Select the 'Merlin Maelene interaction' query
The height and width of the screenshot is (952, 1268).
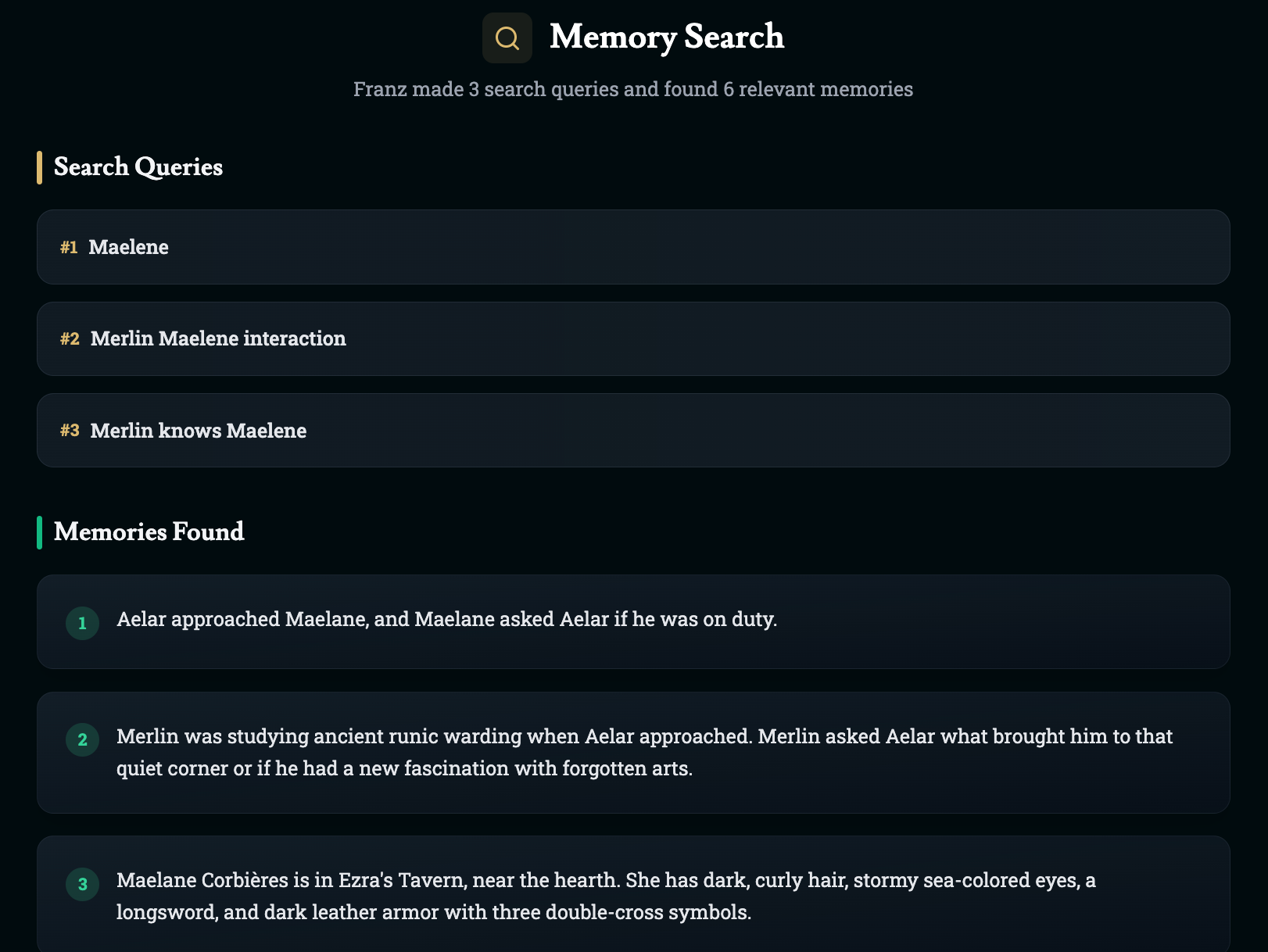(x=633, y=338)
